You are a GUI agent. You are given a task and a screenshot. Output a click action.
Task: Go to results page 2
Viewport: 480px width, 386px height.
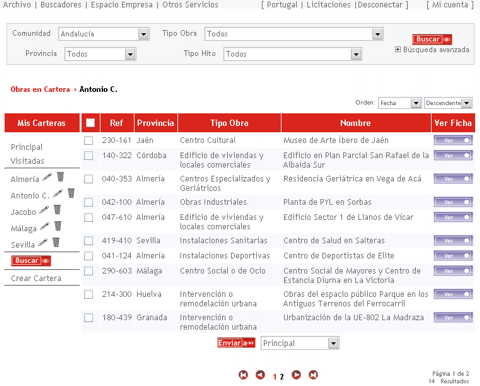coord(282,377)
